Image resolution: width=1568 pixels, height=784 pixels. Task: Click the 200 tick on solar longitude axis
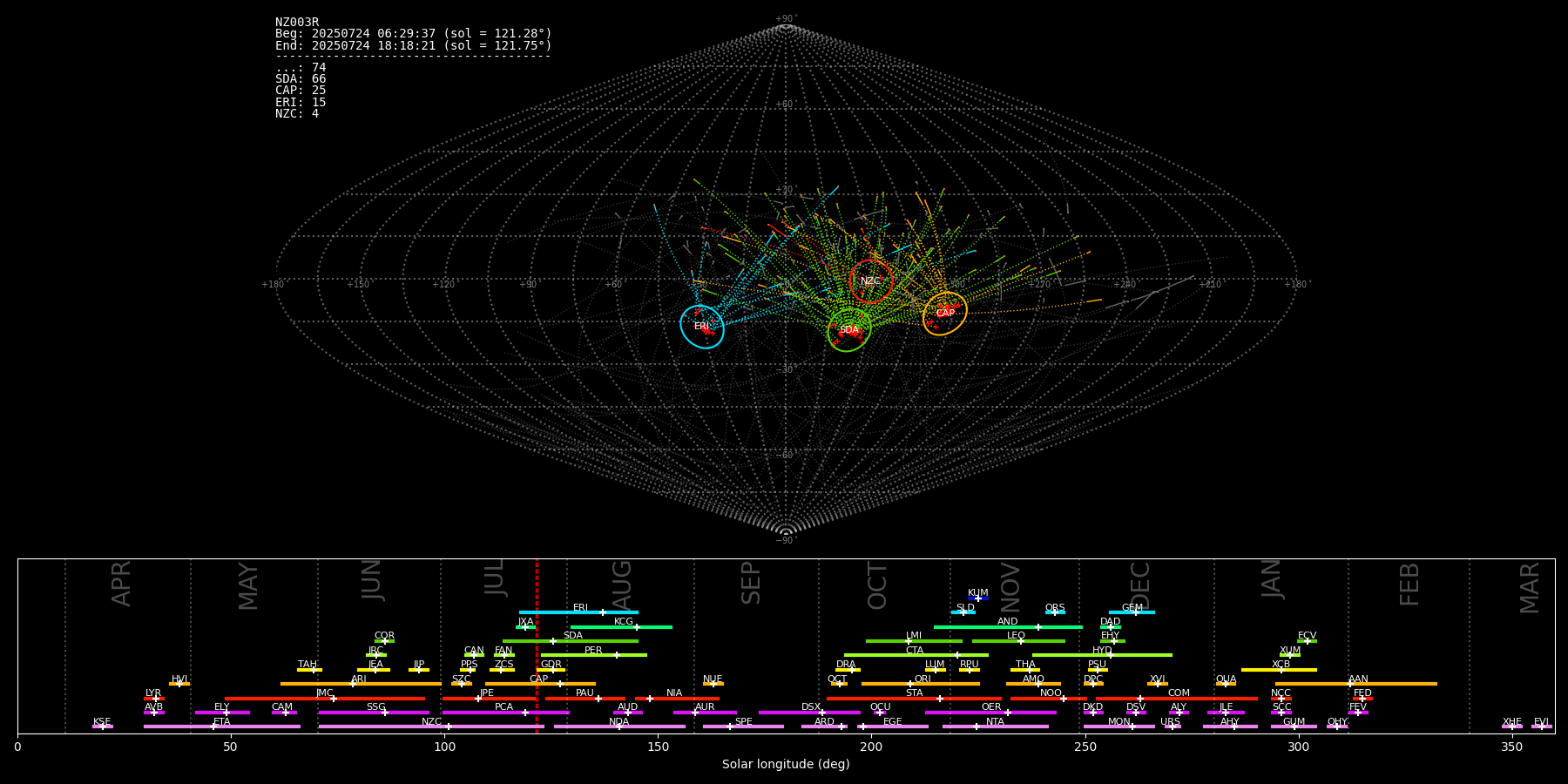point(871,747)
